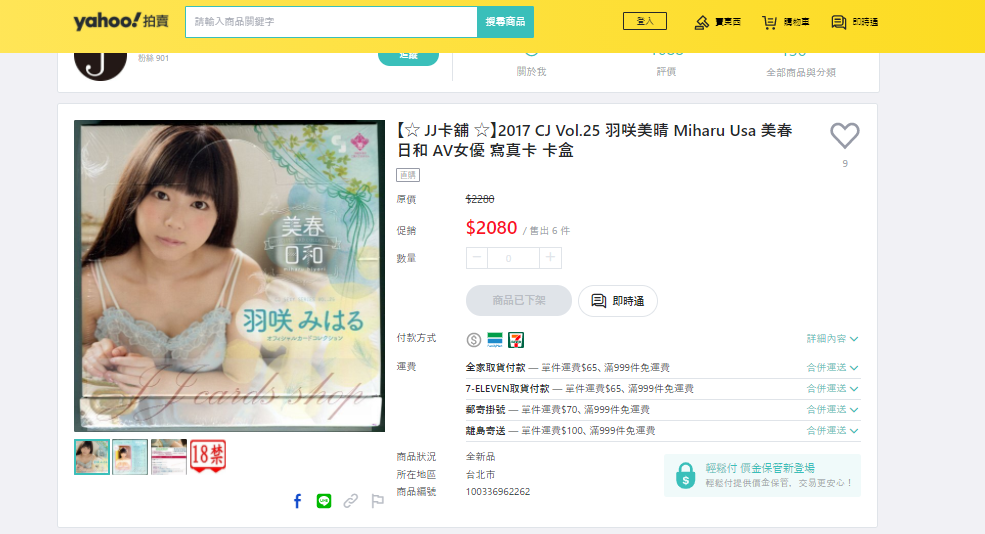Open the header chat bubble icon
This screenshot has height=534, width=985.
tap(838, 23)
